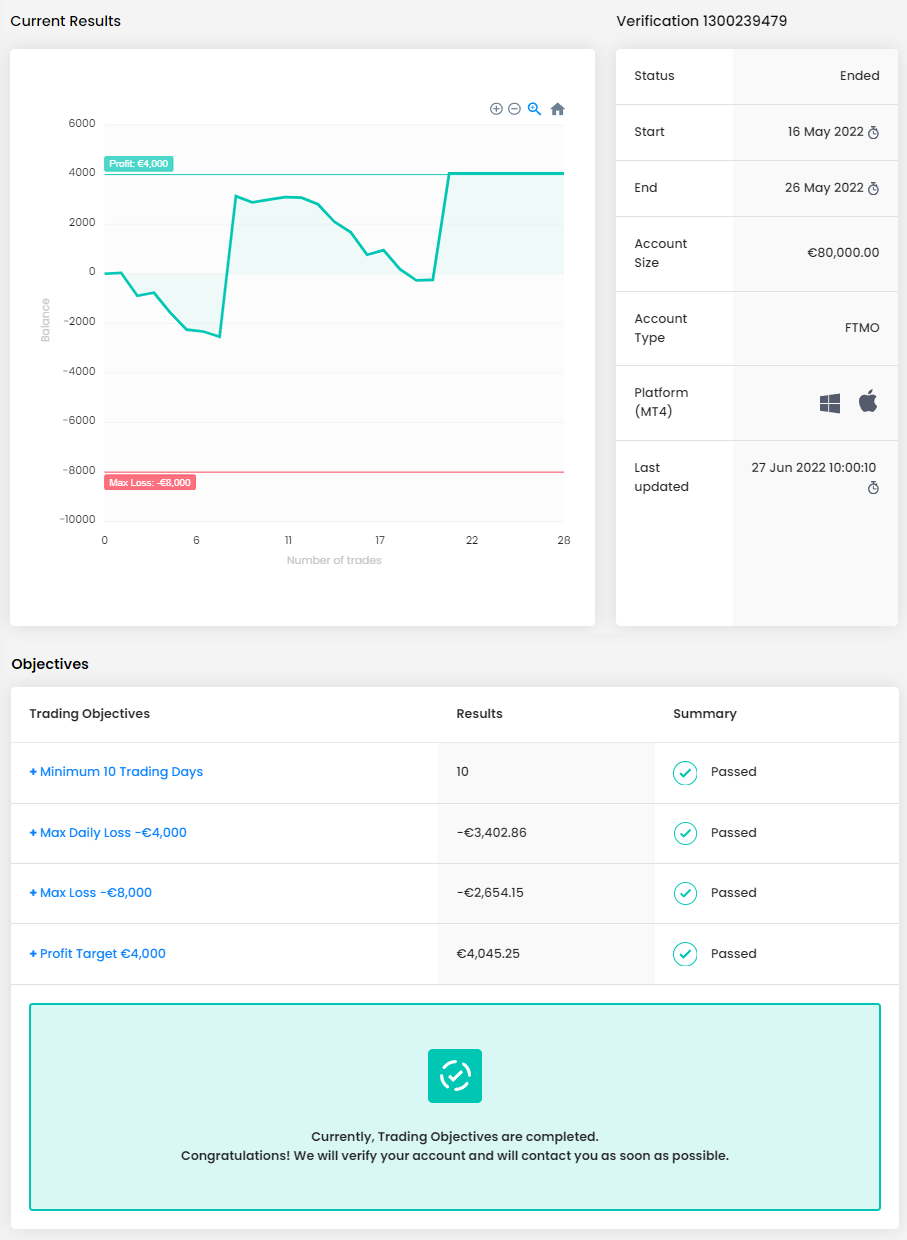The height and width of the screenshot is (1240, 907).
Task: Expand Max Loss -€8,000 objective
Action: coord(91,893)
